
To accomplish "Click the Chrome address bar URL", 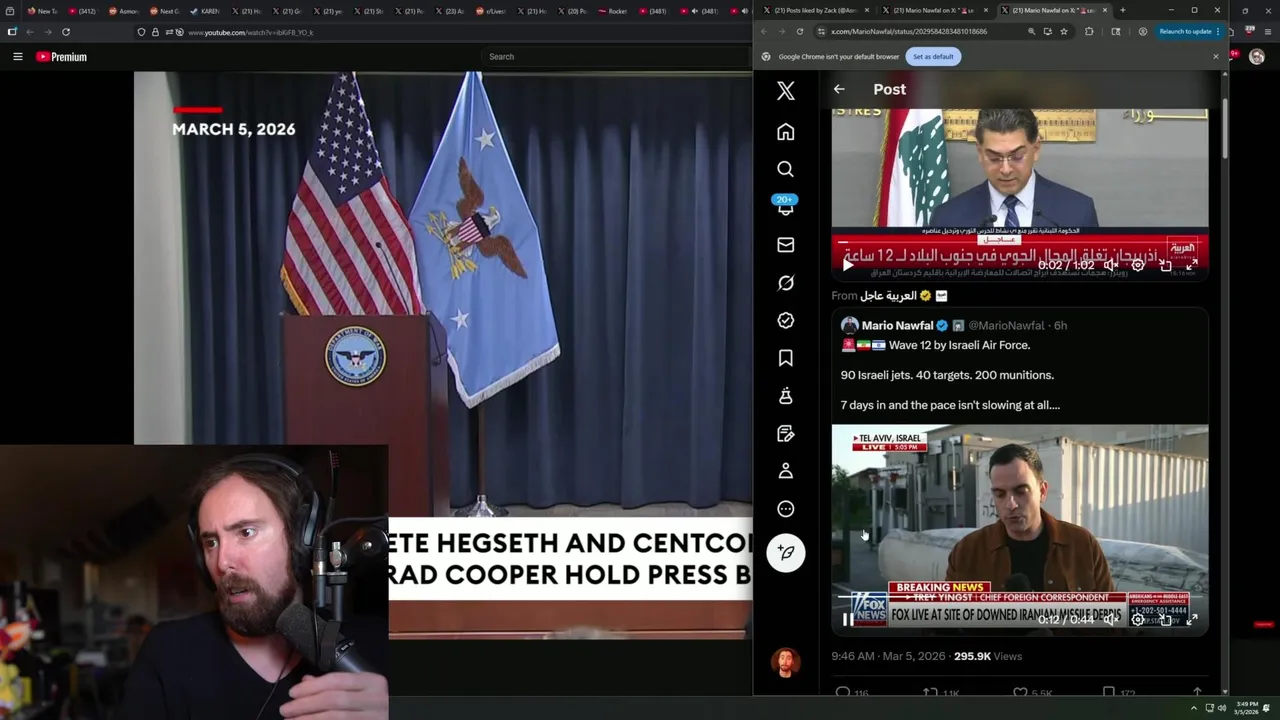I will pos(910,31).
